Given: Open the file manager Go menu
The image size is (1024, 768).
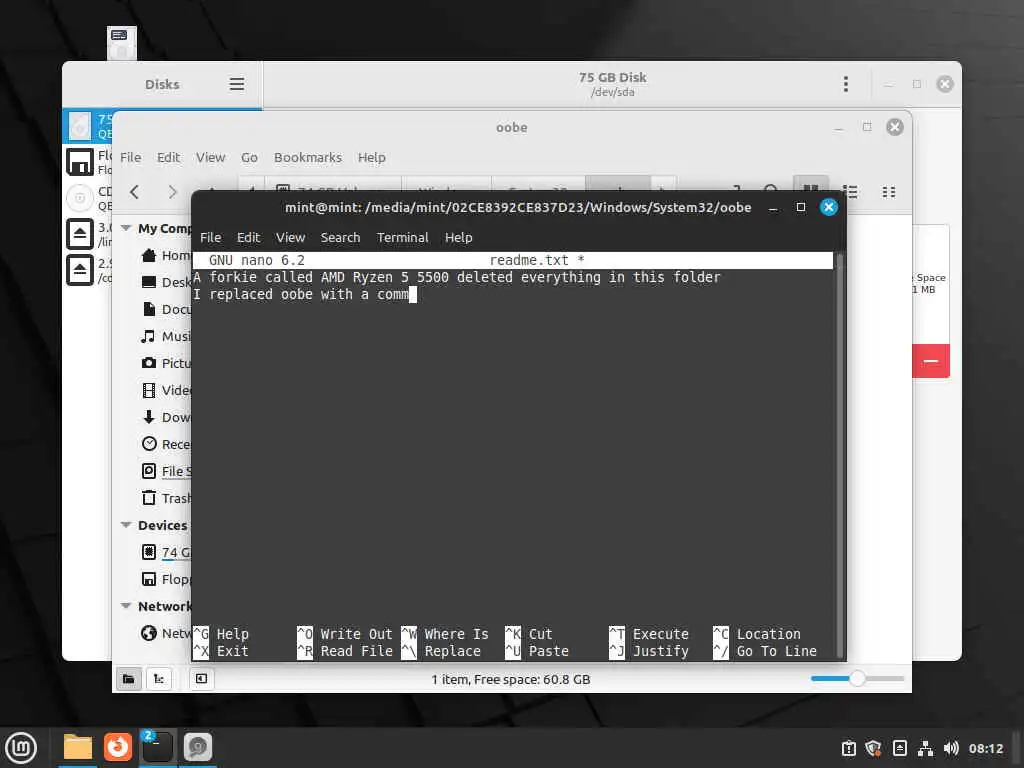Looking at the screenshot, I should tap(249, 157).
